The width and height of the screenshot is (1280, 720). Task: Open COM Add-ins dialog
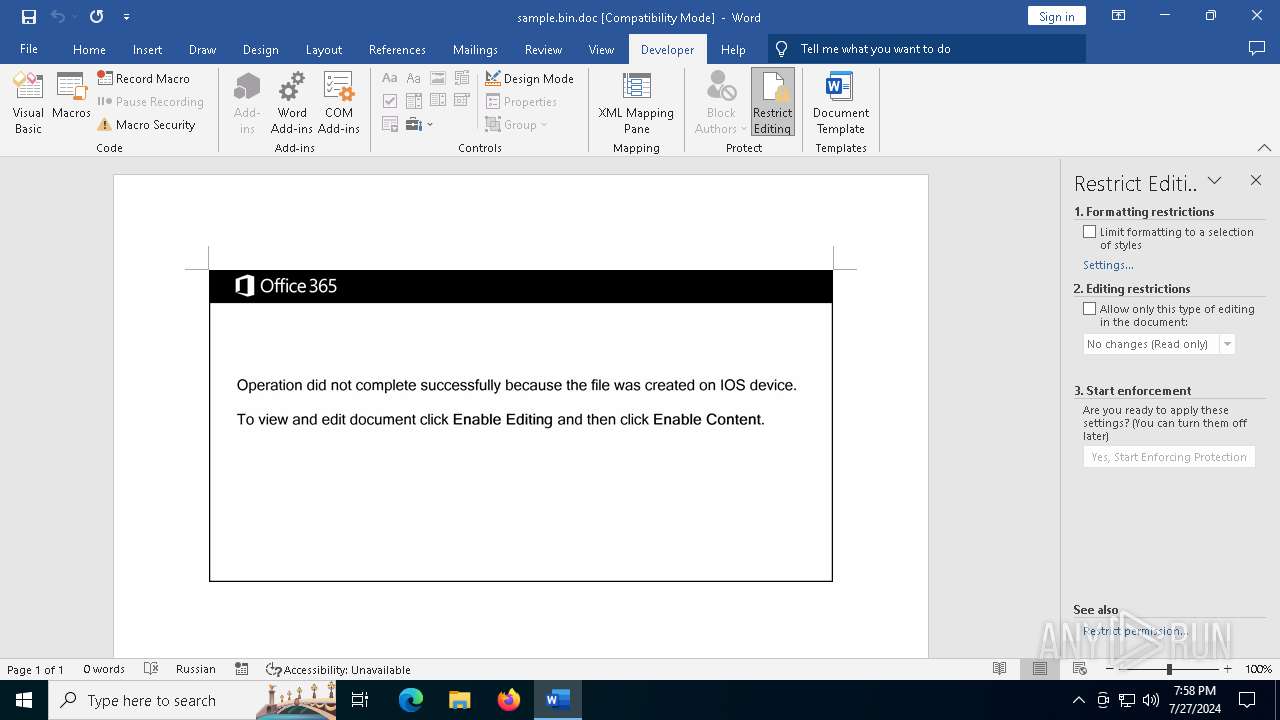(x=339, y=103)
